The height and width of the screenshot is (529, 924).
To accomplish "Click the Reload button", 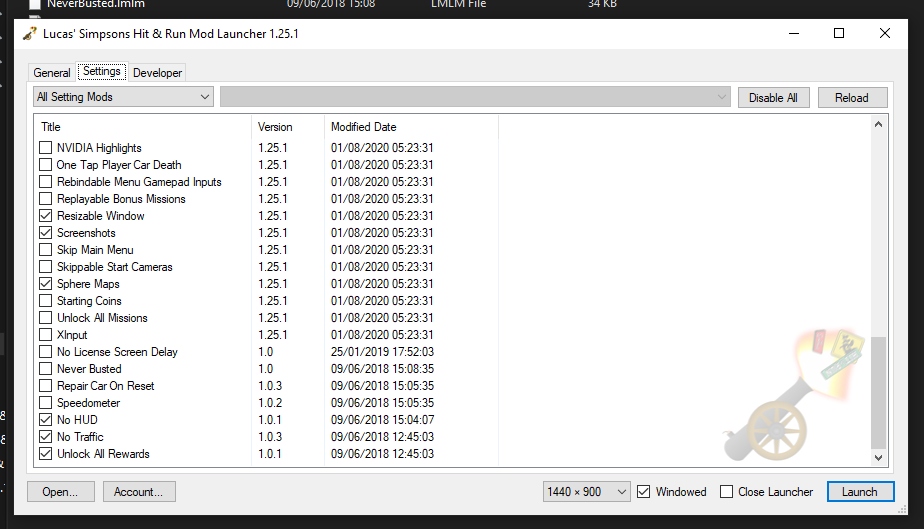I will pos(852,98).
